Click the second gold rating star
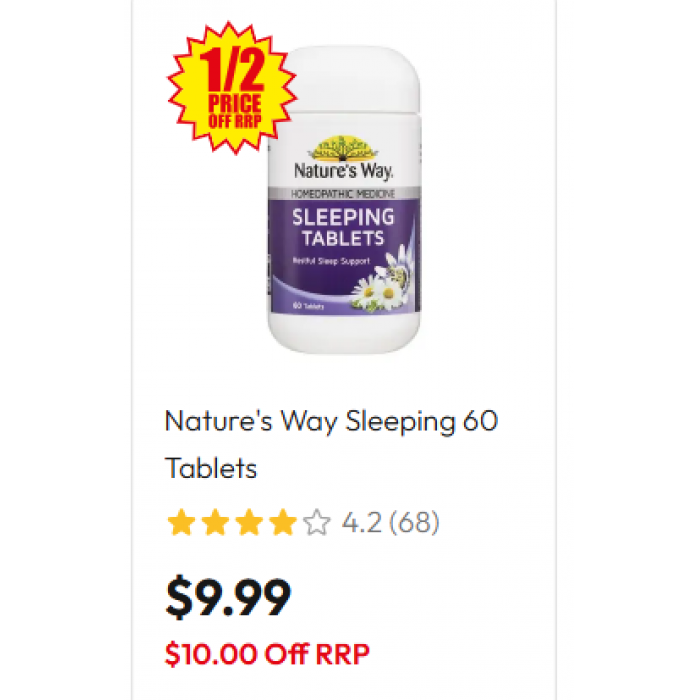This screenshot has height=700, width=700. point(215,522)
